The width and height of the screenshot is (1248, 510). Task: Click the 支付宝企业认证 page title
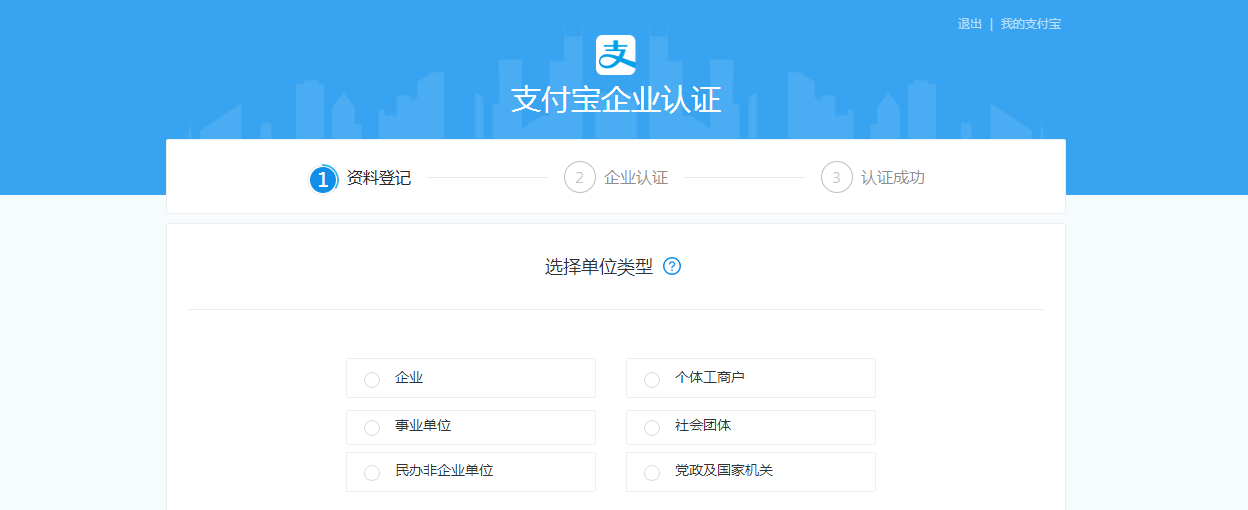point(616,100)
